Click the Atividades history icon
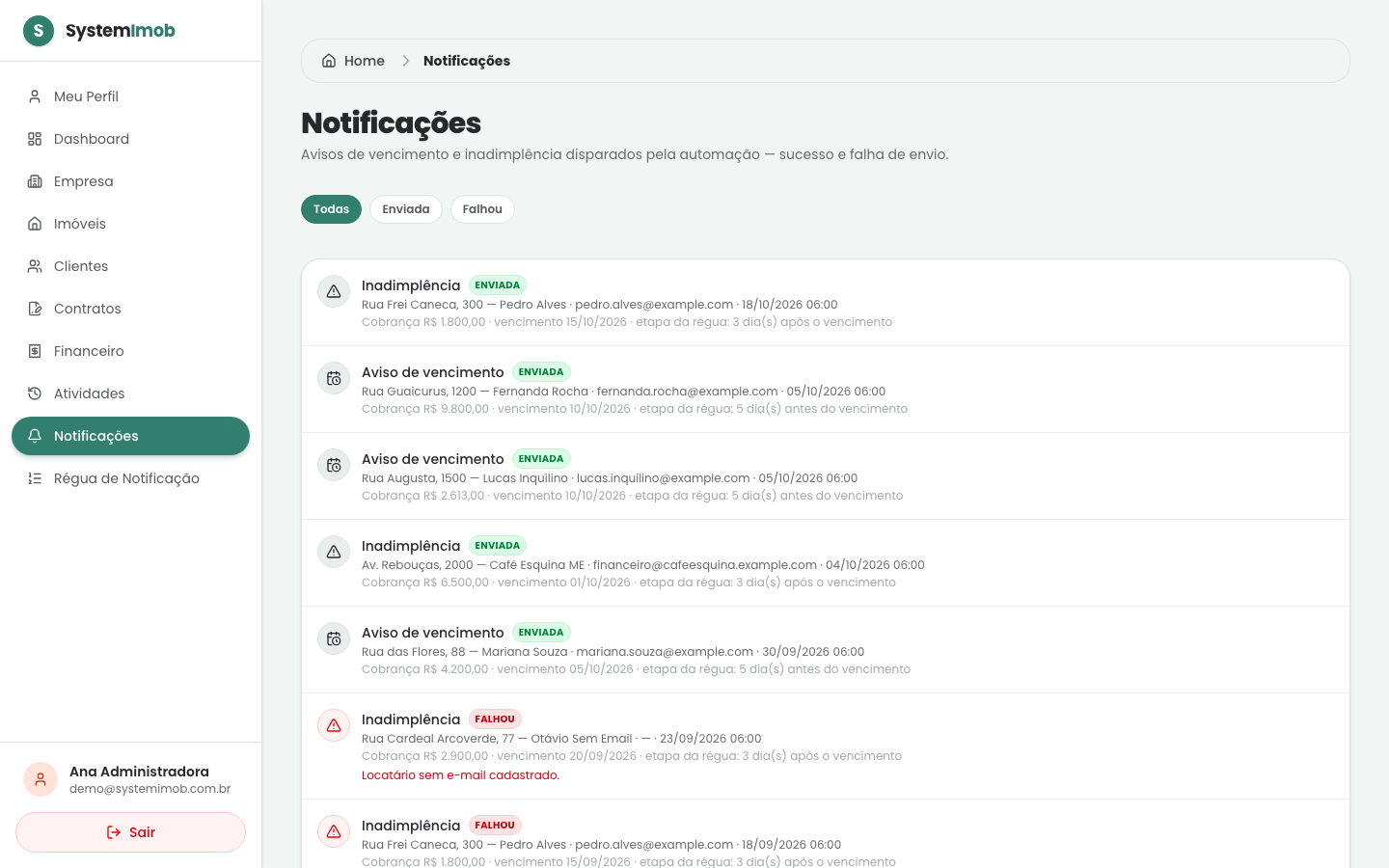Viewport: 1389px width, 868px height. coord(35,393)
